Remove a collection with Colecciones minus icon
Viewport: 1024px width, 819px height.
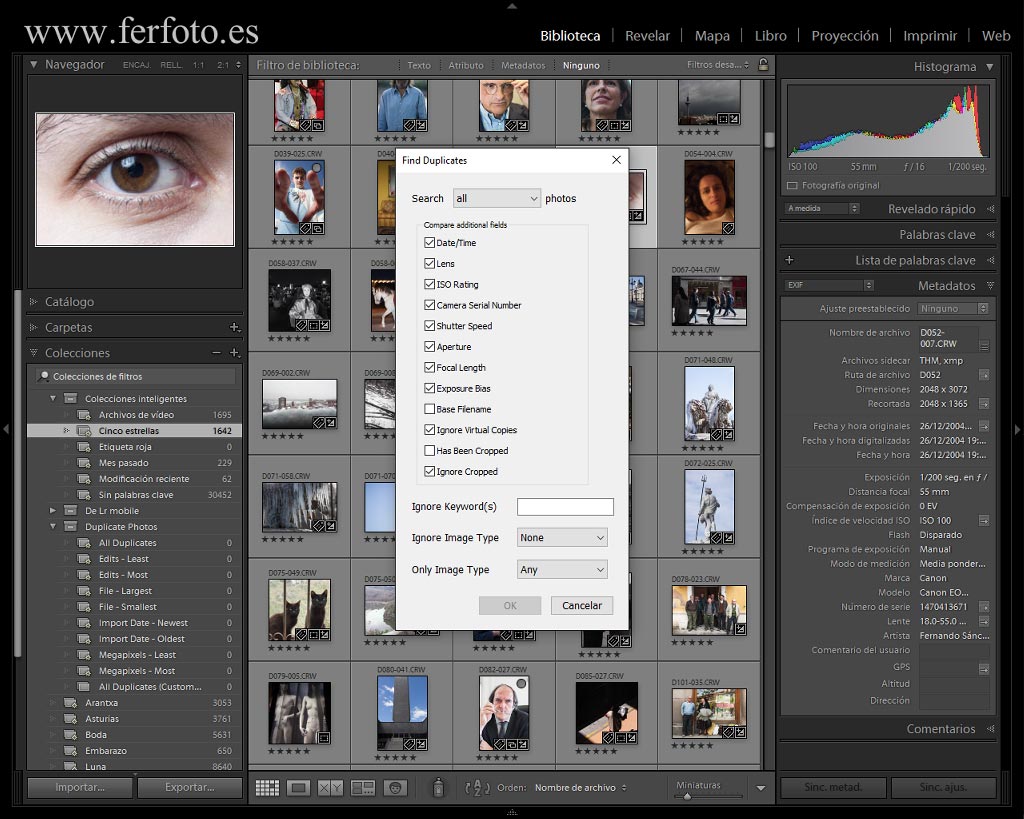click(x=216, y=353)
